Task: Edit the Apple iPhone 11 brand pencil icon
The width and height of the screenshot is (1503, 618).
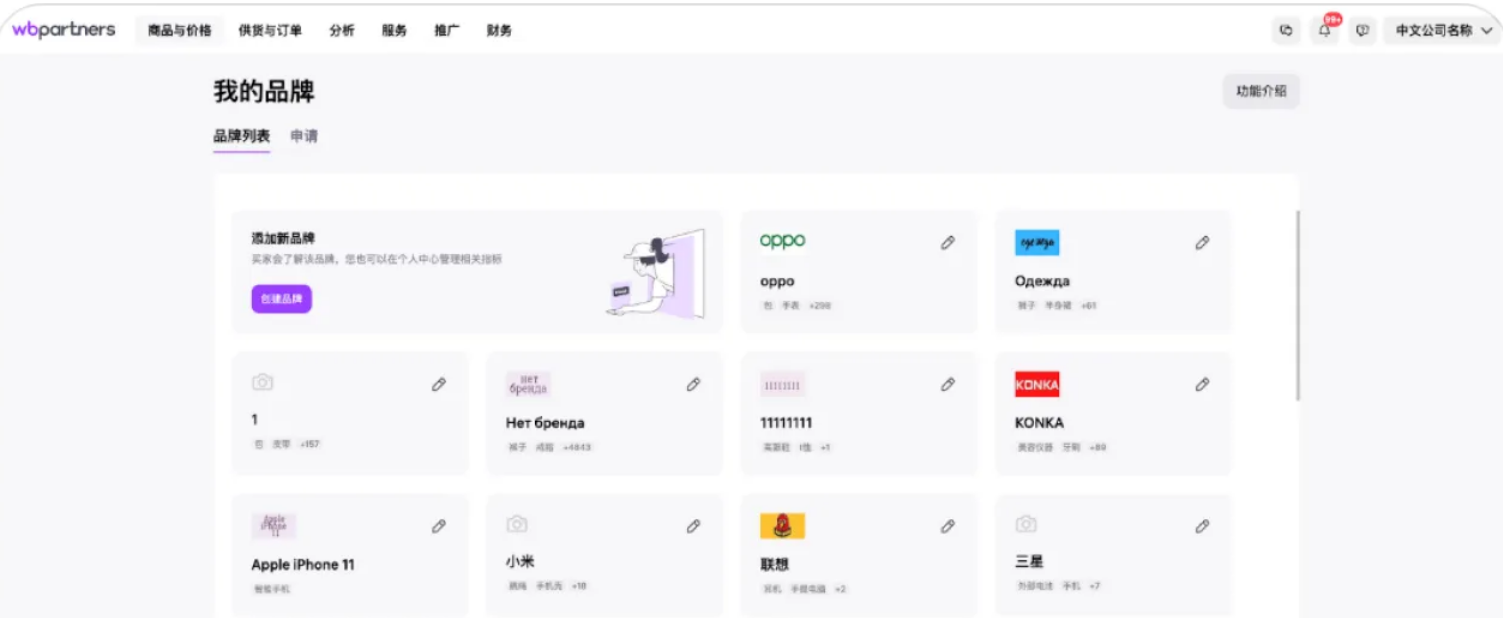Action: (438, 525)
